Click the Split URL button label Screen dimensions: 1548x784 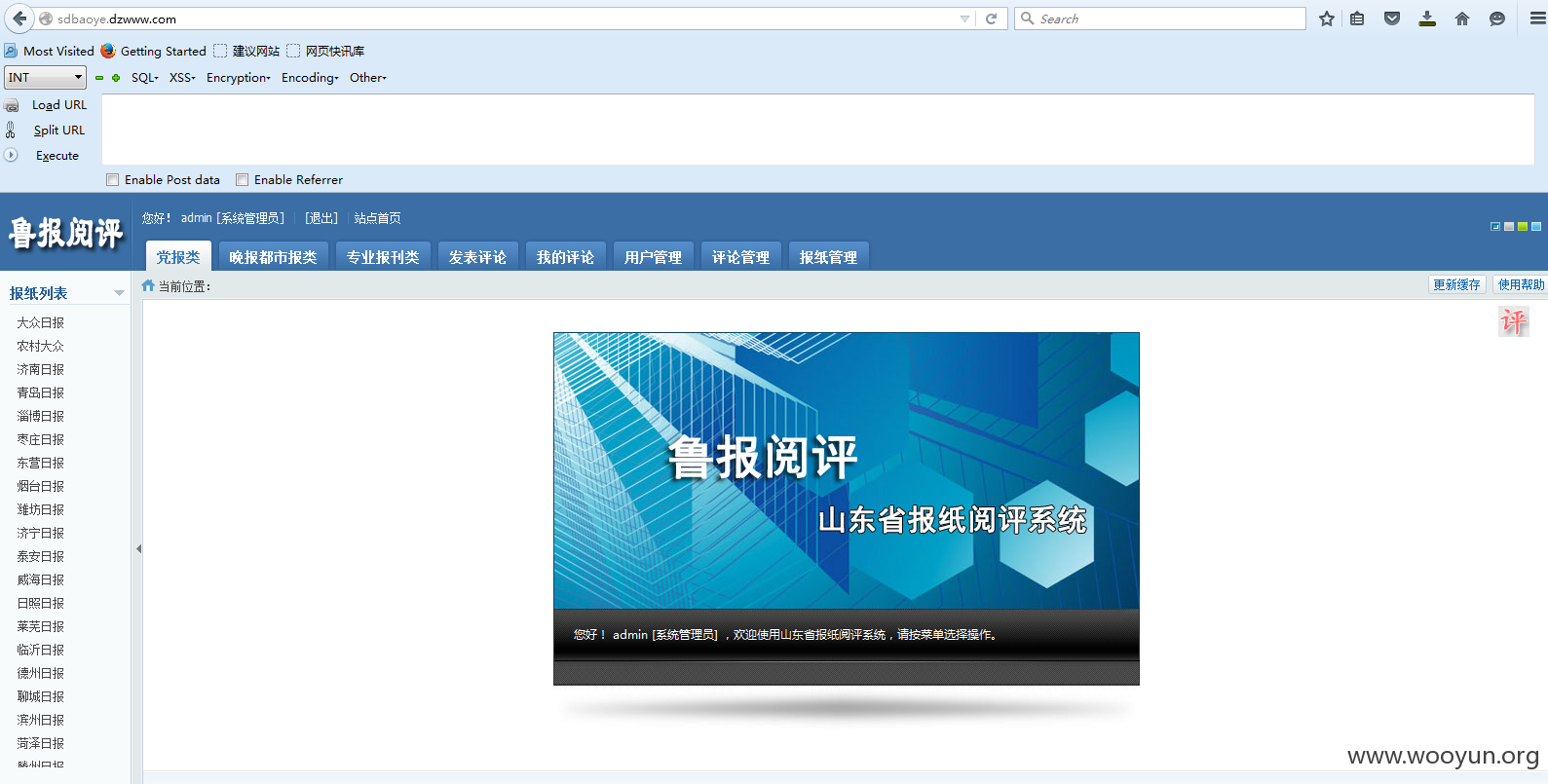click(59, 131)
